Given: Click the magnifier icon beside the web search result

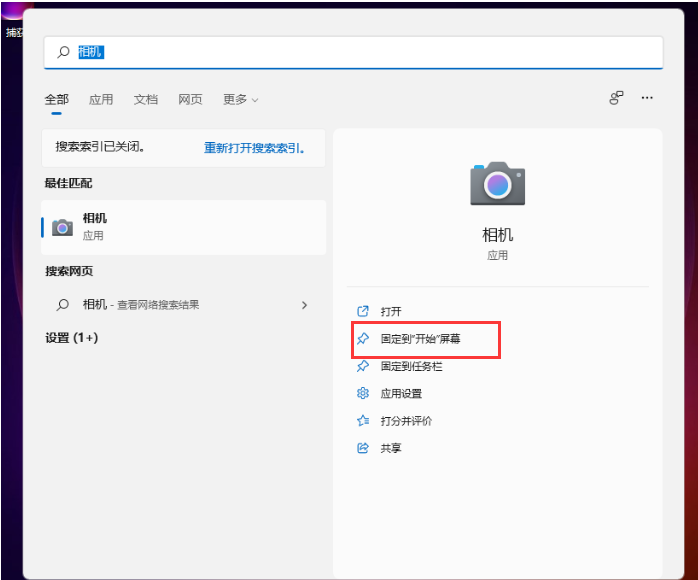Looking at the screenshot, I should pos(63,305).
